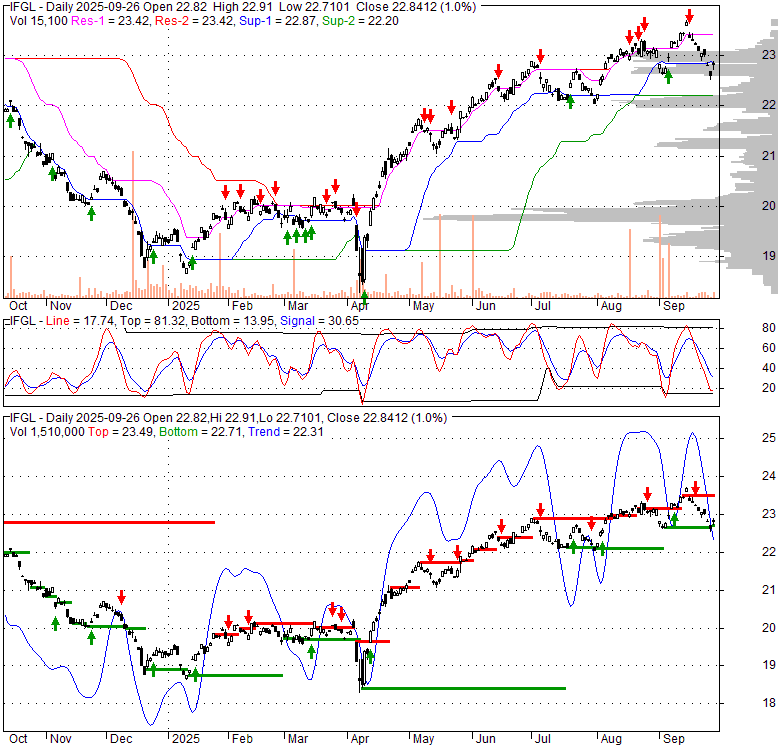The height and width of the screenshot is (745, 780).
Task: Click the '19' price tick on top chart axis
Action: pos(769,256)
